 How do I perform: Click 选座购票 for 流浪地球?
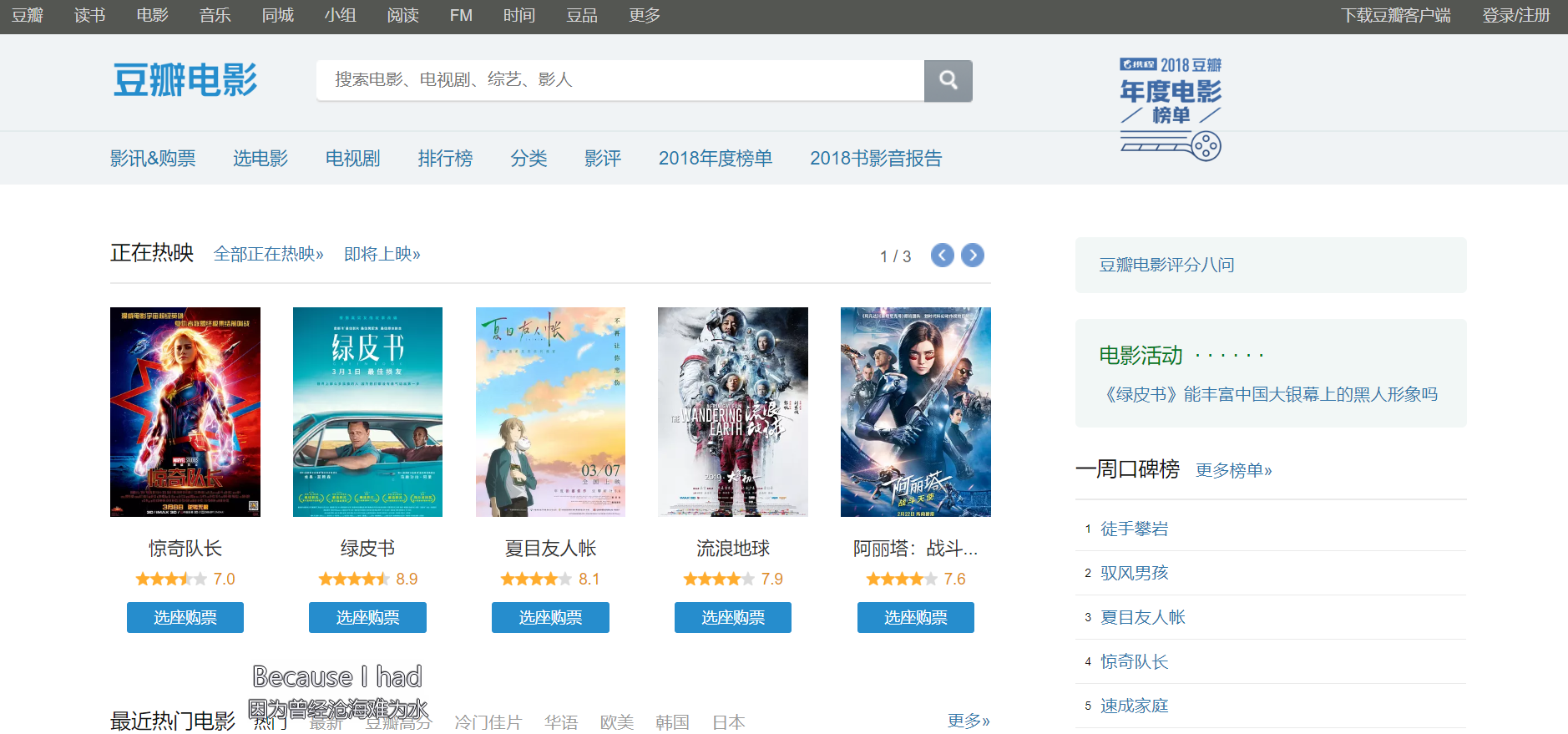(733, 617)
